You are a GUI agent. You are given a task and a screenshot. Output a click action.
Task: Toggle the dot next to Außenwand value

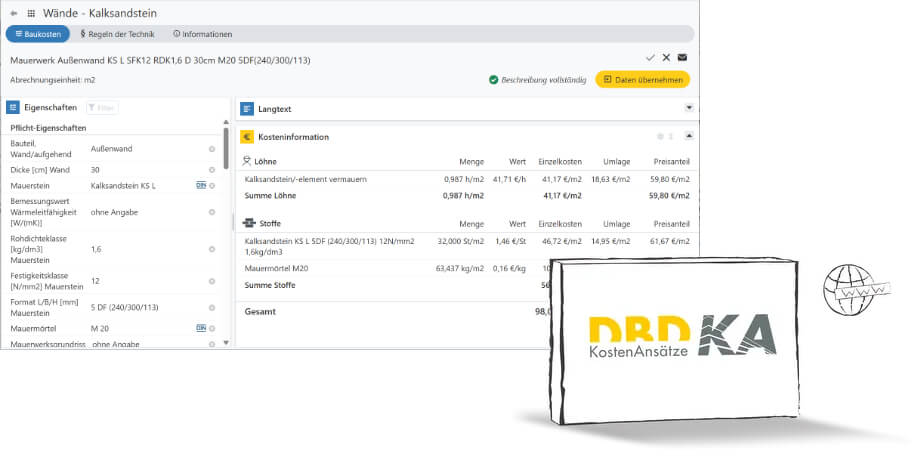[212, 149]
